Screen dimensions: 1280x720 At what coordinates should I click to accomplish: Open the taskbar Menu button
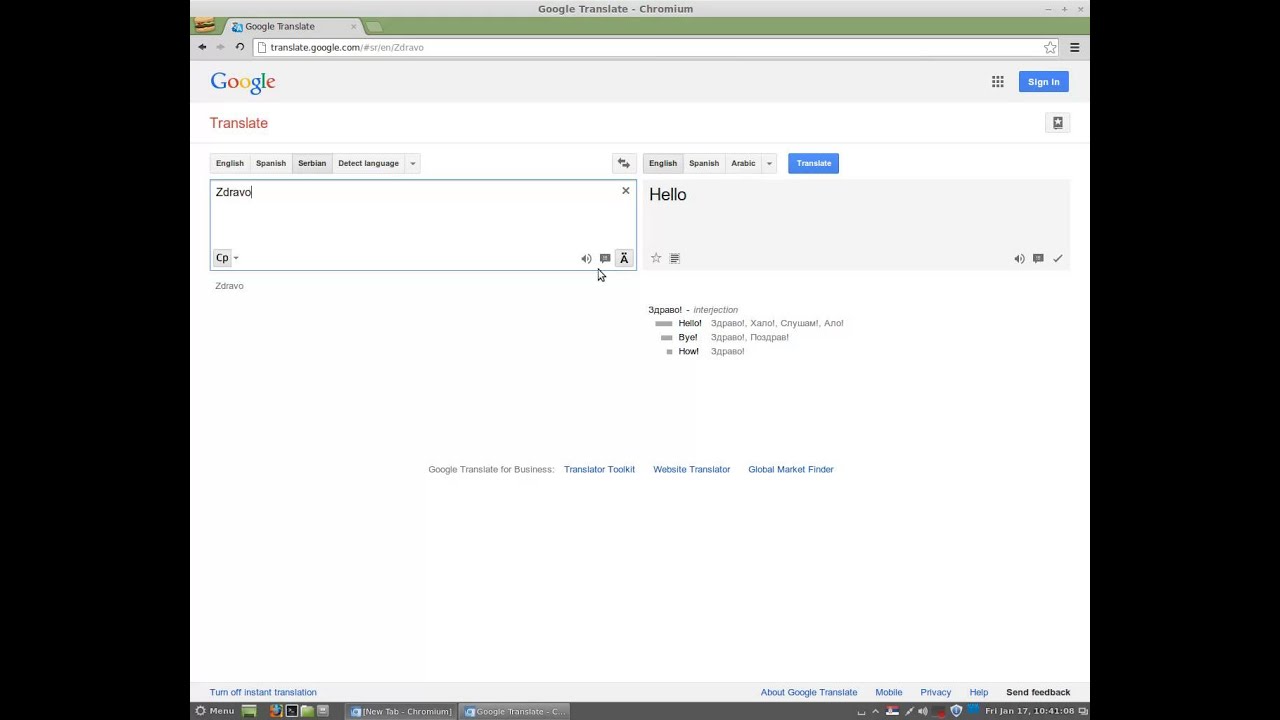tap(214, 711)
